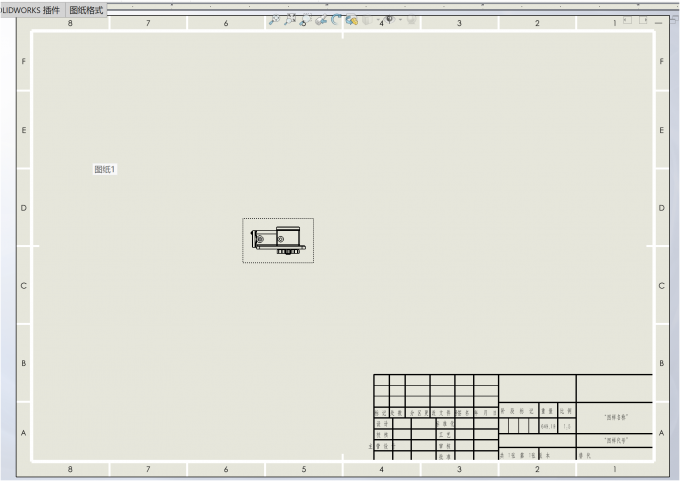Click the 设计 row label in the title block
Screen dimensions: 680x481
click(382, 424)
